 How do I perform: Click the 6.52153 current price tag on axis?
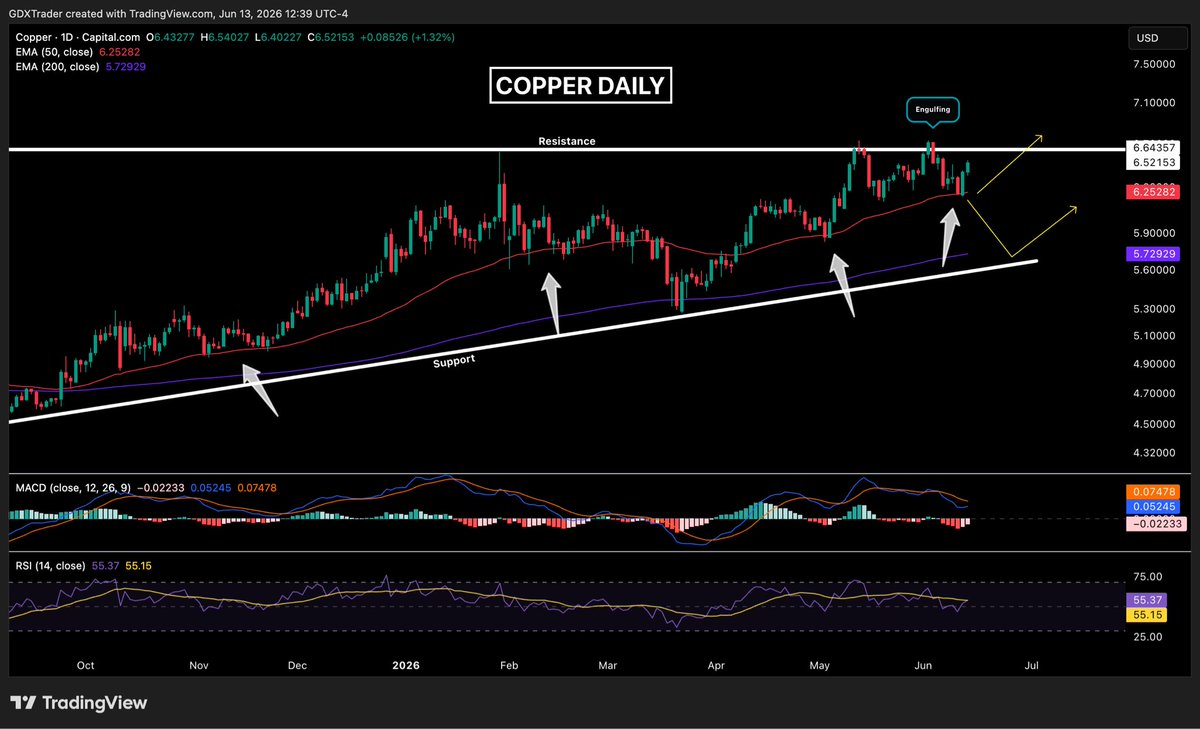coord(1154,161)
